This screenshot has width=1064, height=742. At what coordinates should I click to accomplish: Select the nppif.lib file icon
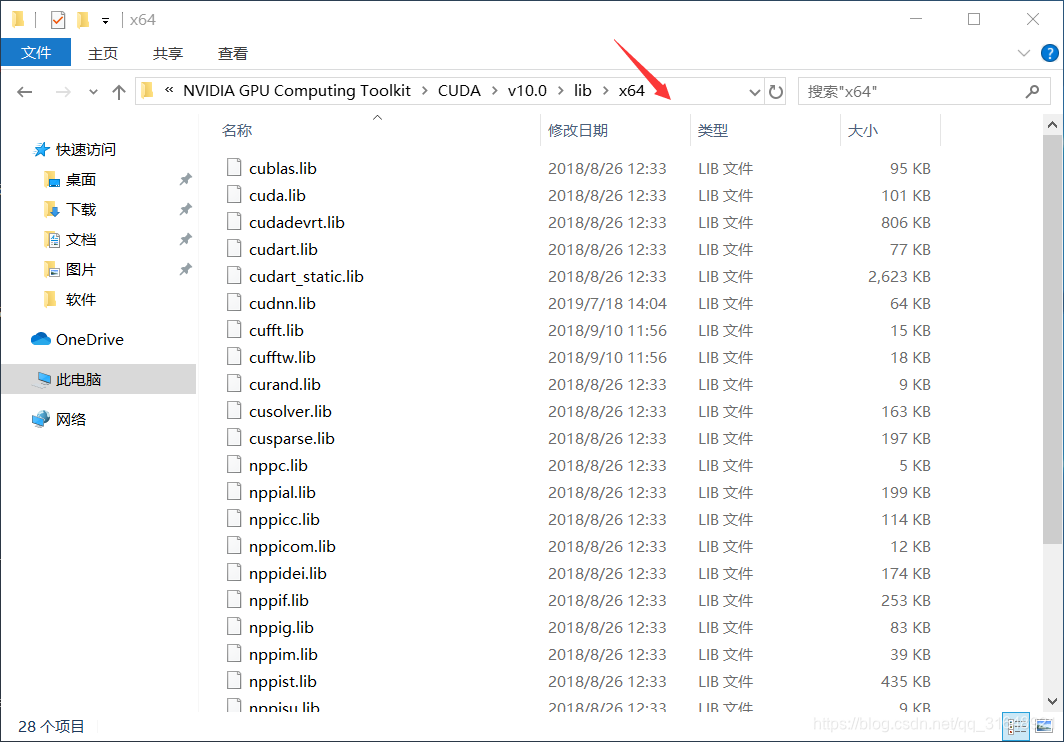tap(234, 599)
